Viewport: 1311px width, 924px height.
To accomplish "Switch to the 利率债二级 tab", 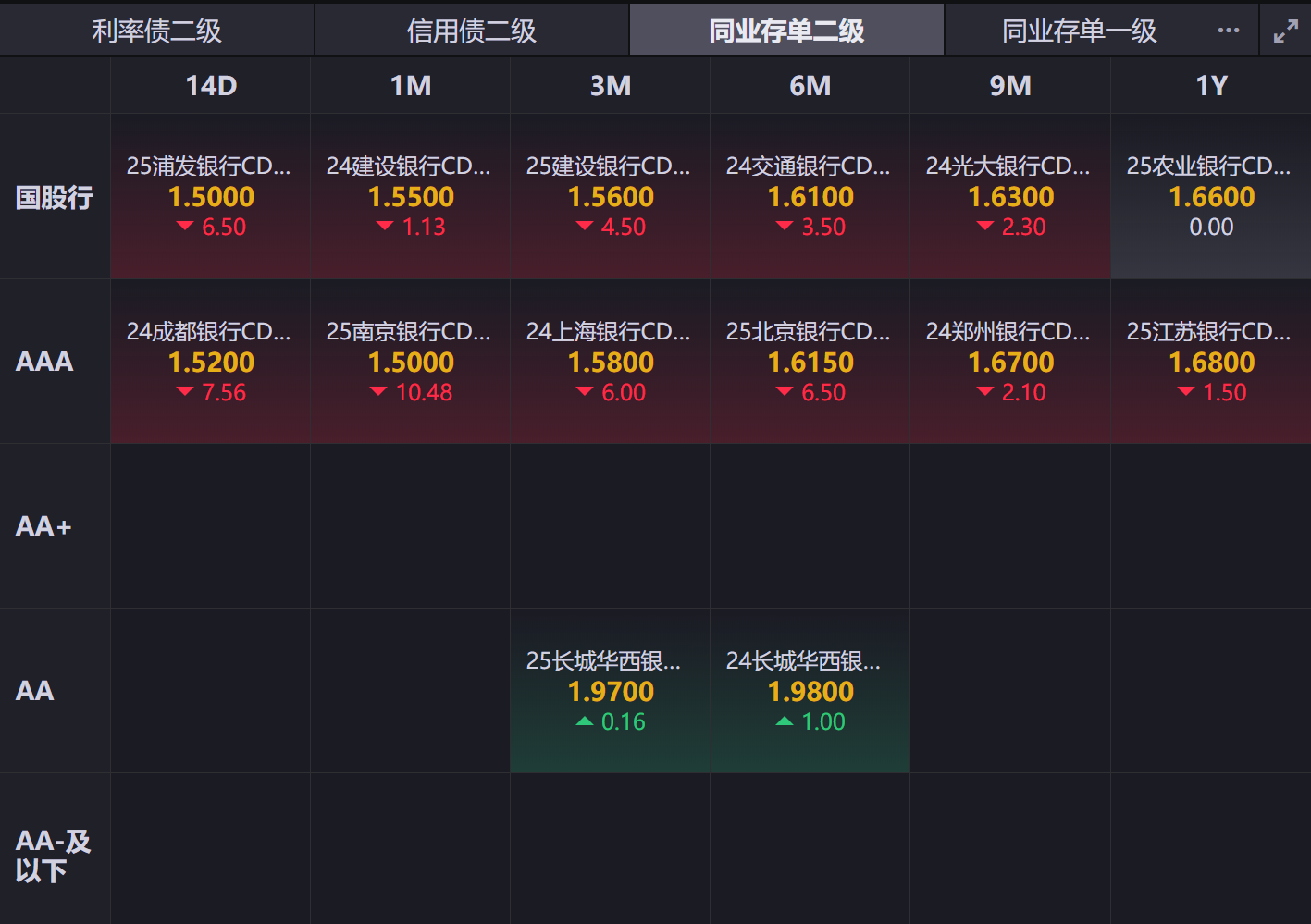I will click(x=157, y=31).
